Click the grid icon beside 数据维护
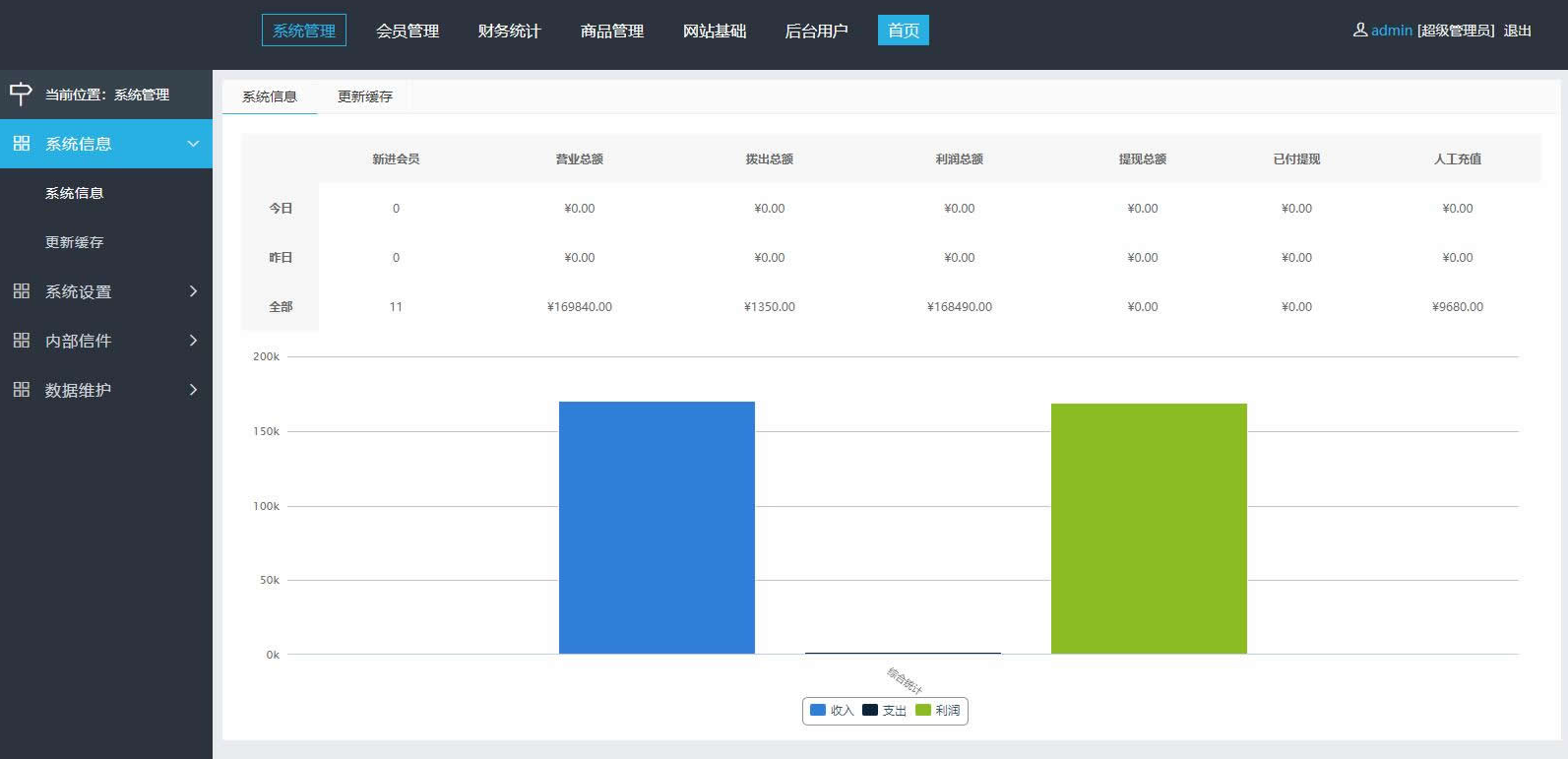This screenshot has height=759, width=1568. 22,390
